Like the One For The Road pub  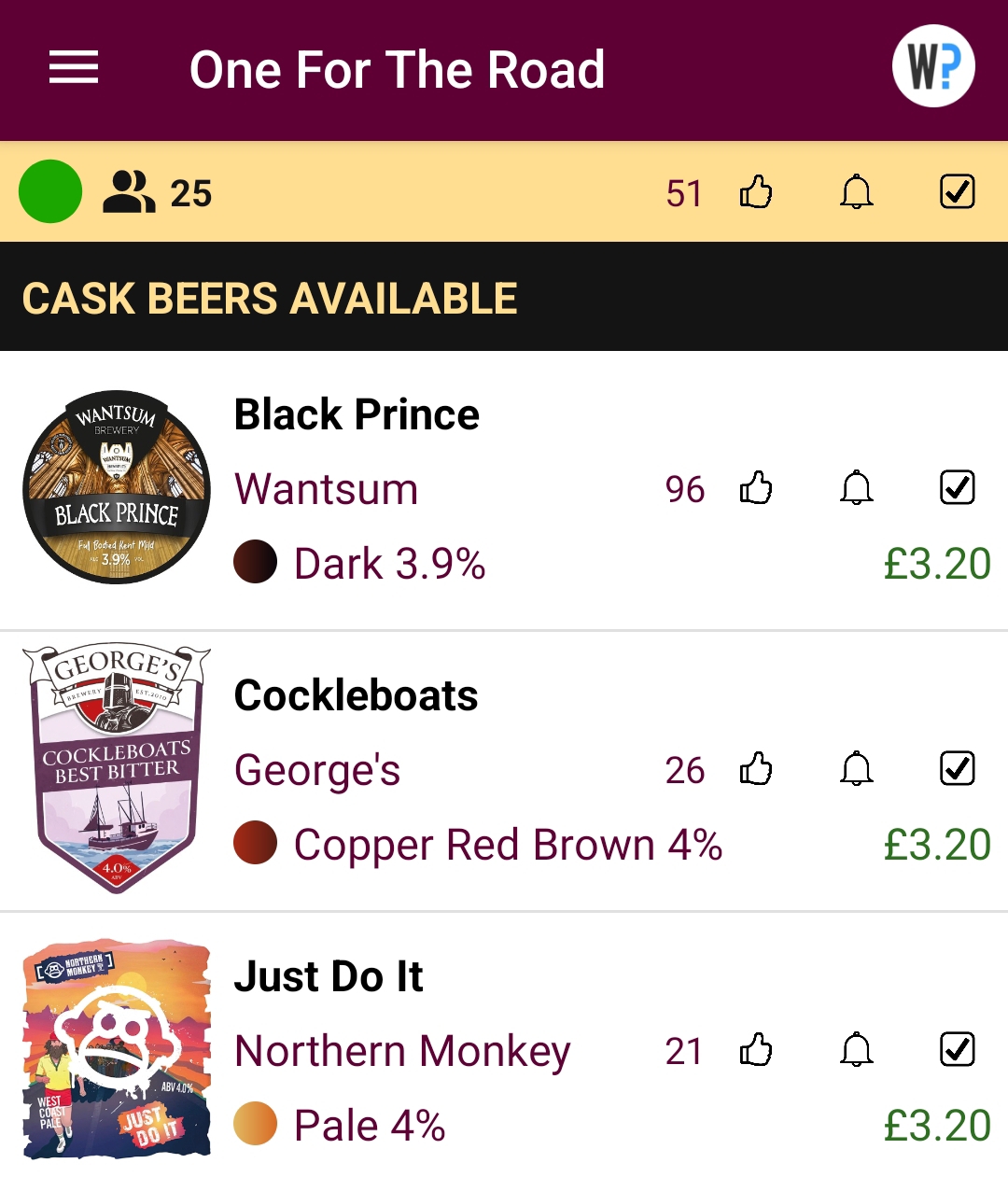click(756, 192)
